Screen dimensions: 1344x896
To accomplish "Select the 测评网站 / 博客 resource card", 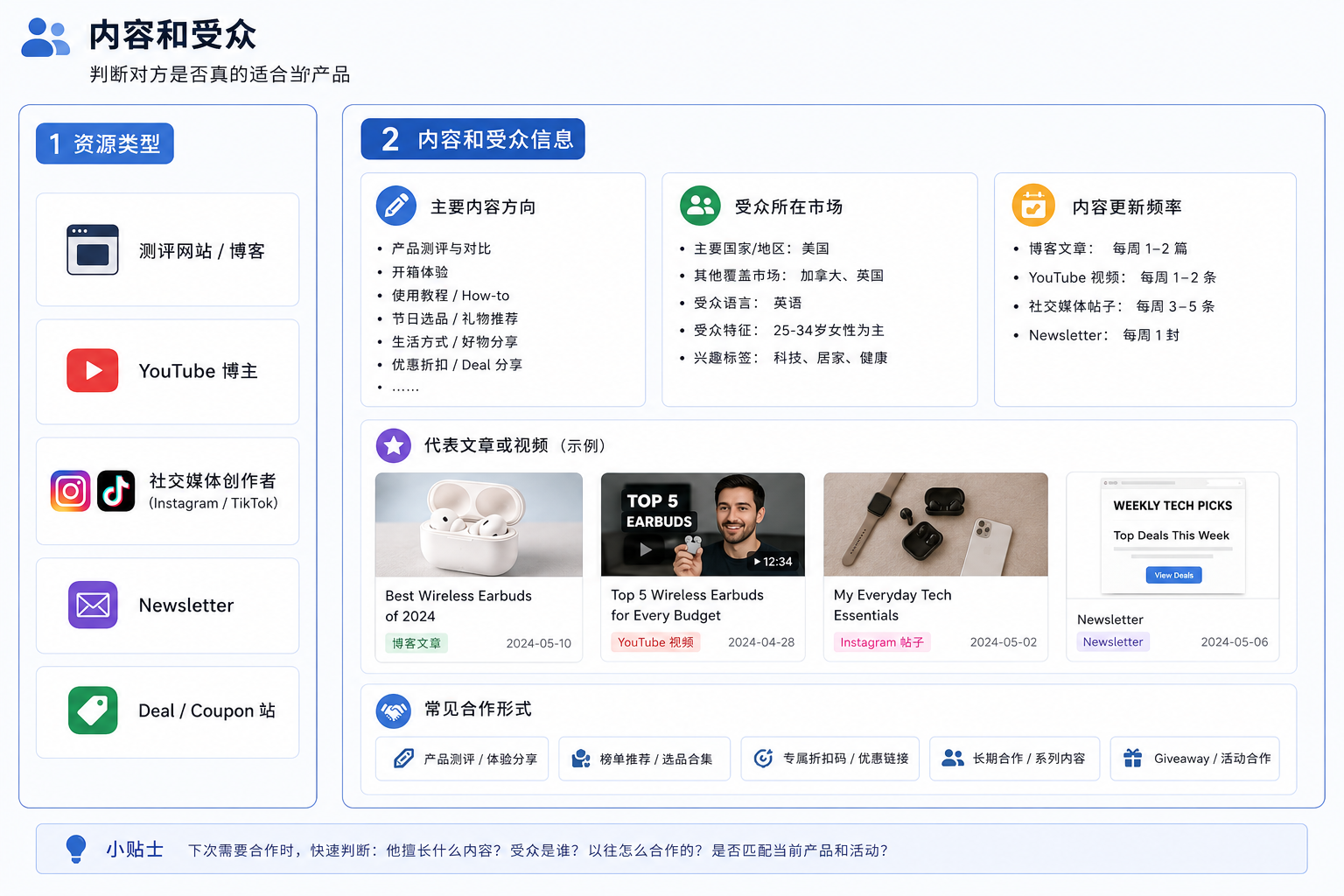I will tap(167, 249).
